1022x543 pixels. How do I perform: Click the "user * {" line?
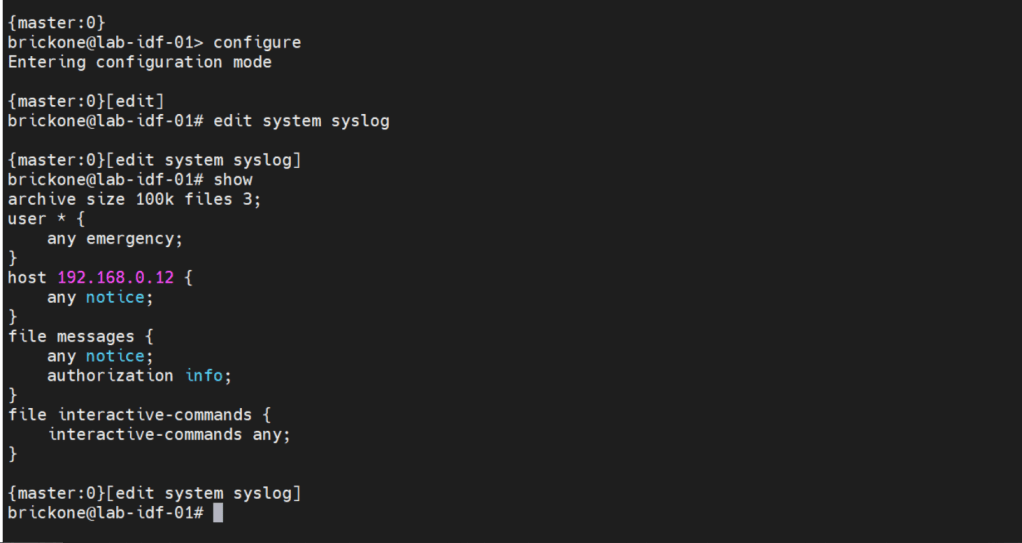pos(46,218)
